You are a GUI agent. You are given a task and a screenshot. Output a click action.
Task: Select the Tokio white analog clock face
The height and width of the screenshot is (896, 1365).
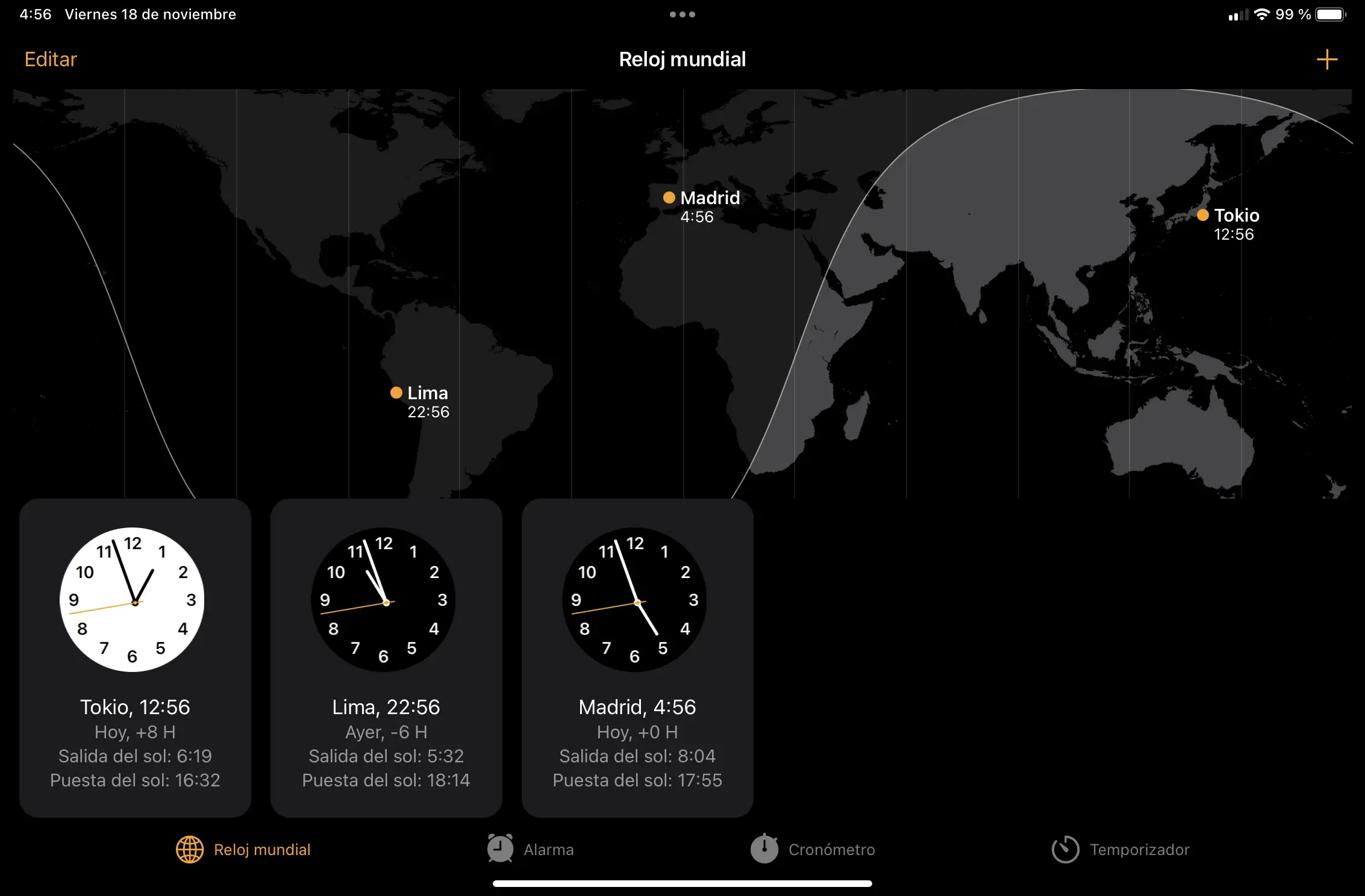click(133, 600)
